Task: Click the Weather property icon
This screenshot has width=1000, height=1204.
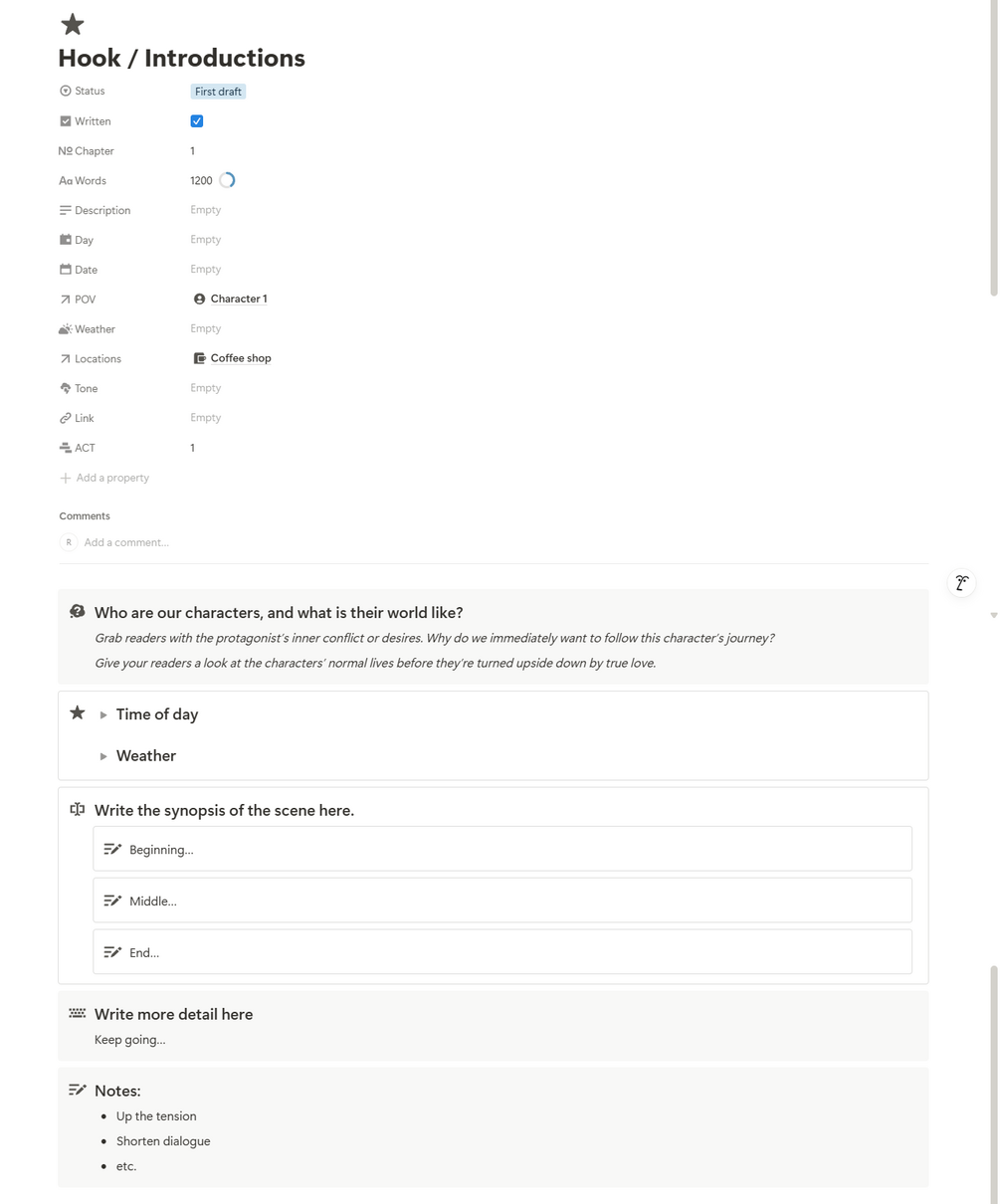Action: pos(66,329)
